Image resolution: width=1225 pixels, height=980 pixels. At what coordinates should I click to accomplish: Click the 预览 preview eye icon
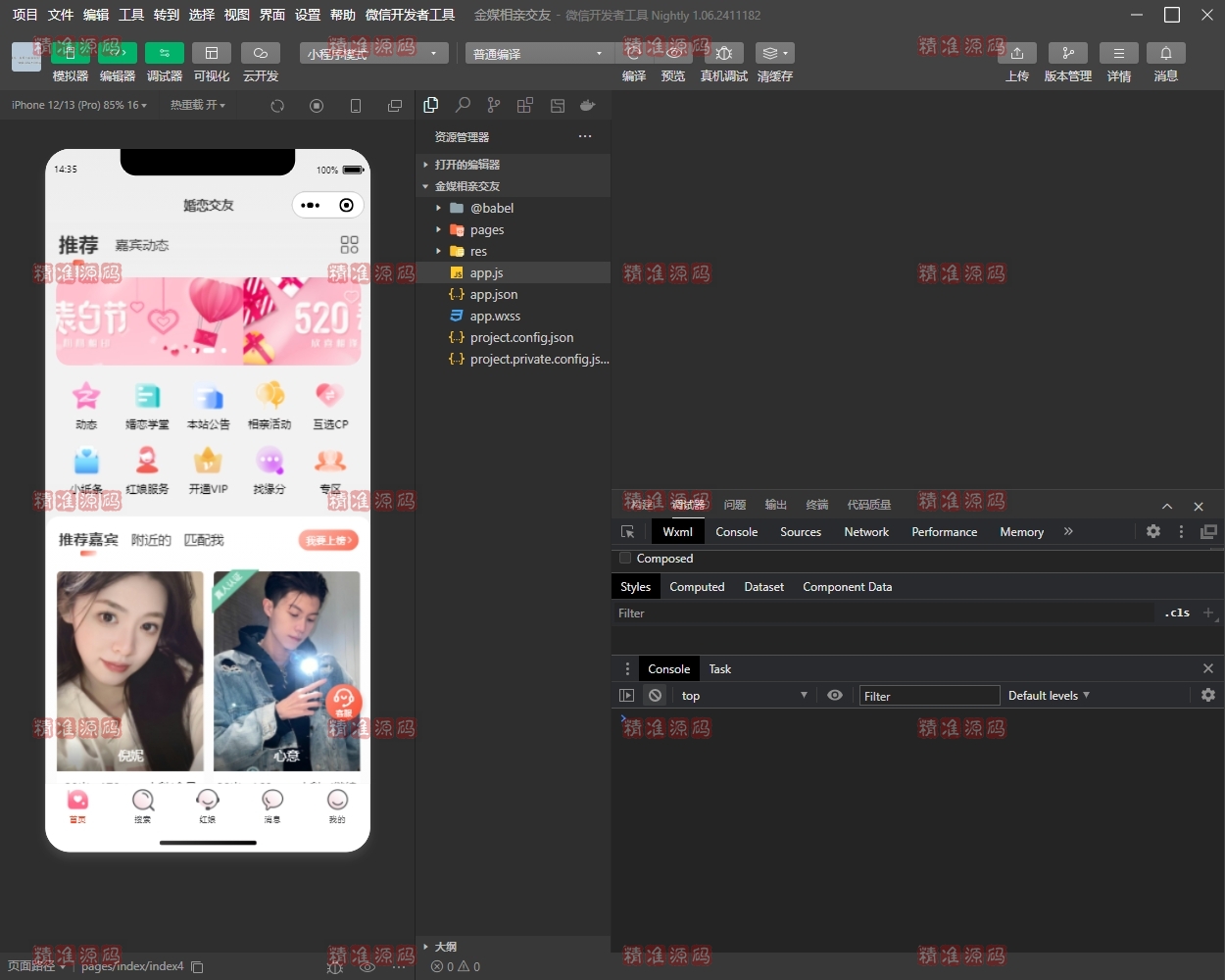click(x=673, y=53)
